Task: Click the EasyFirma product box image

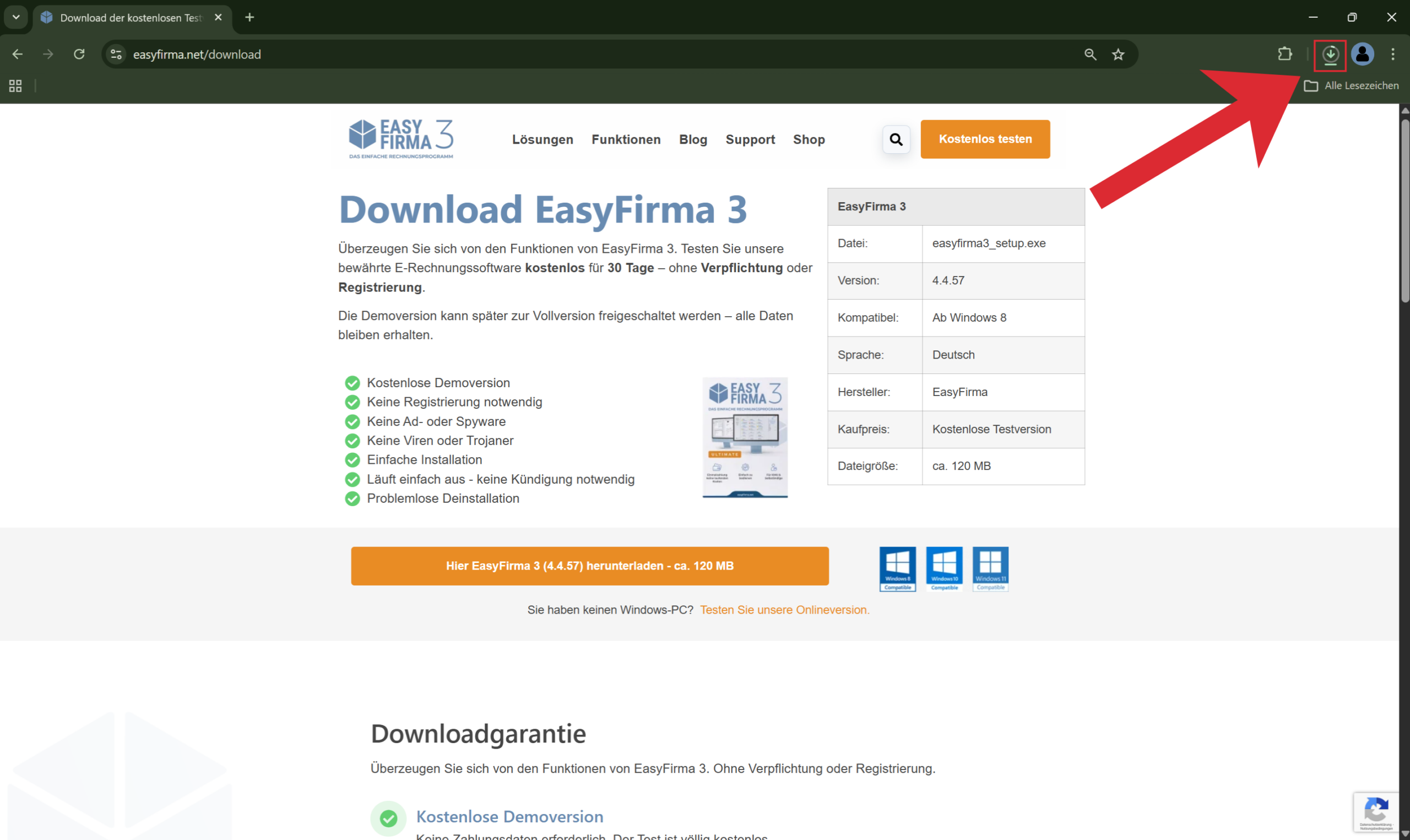Action: 745,437
